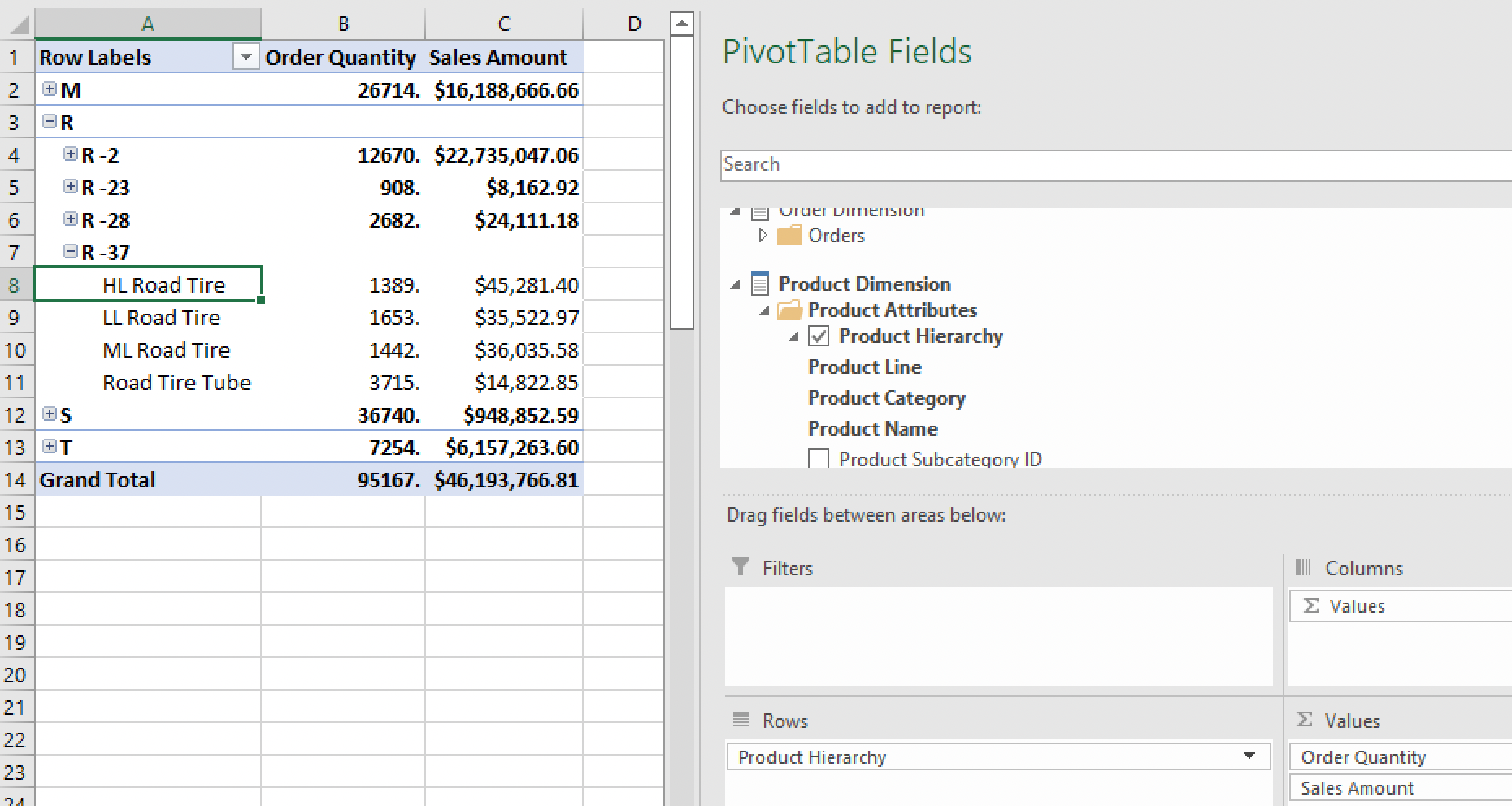Viewport: 1512px width, 806px height.
Task: Expand the T product line row
Action: click(x=50, y=447)
